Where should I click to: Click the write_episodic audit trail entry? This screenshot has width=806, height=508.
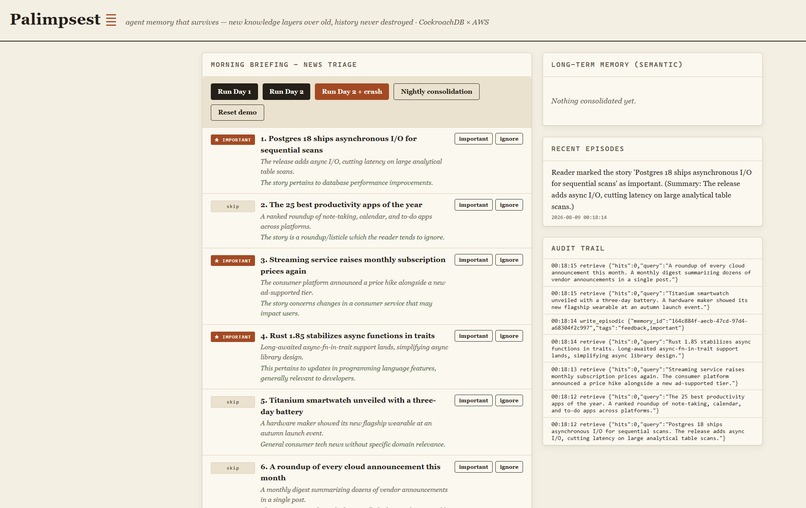click(x=652, y=324)
